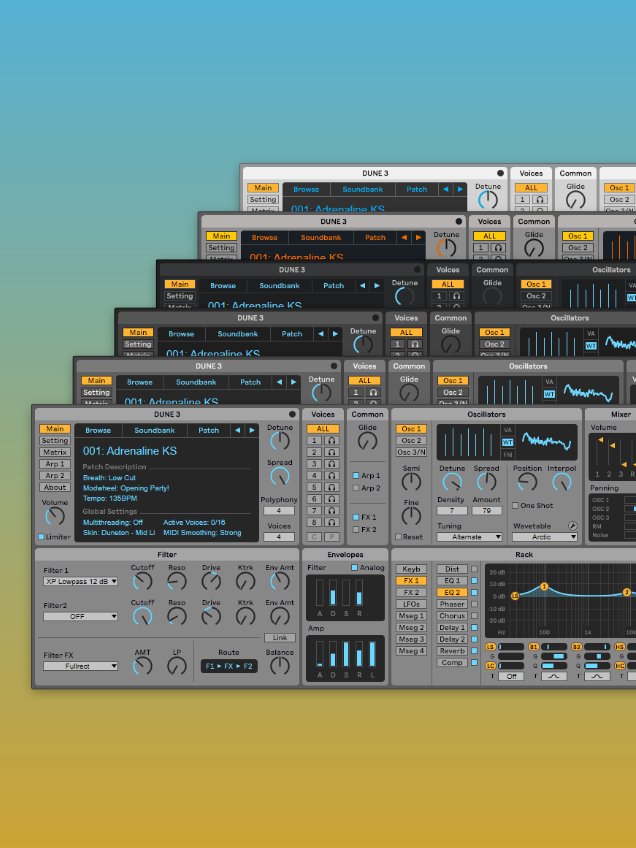Toggle Analog checkbox in Envelopes

354,567
